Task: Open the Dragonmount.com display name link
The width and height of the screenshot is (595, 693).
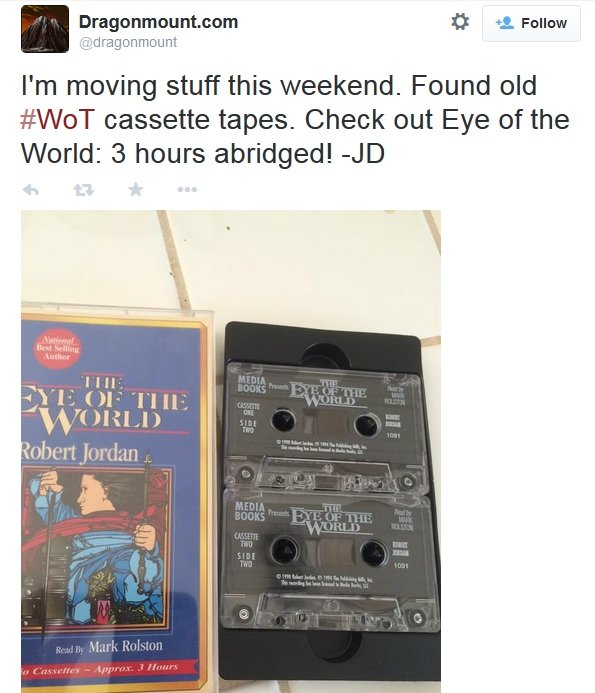Action: click(x=158, y=22)
